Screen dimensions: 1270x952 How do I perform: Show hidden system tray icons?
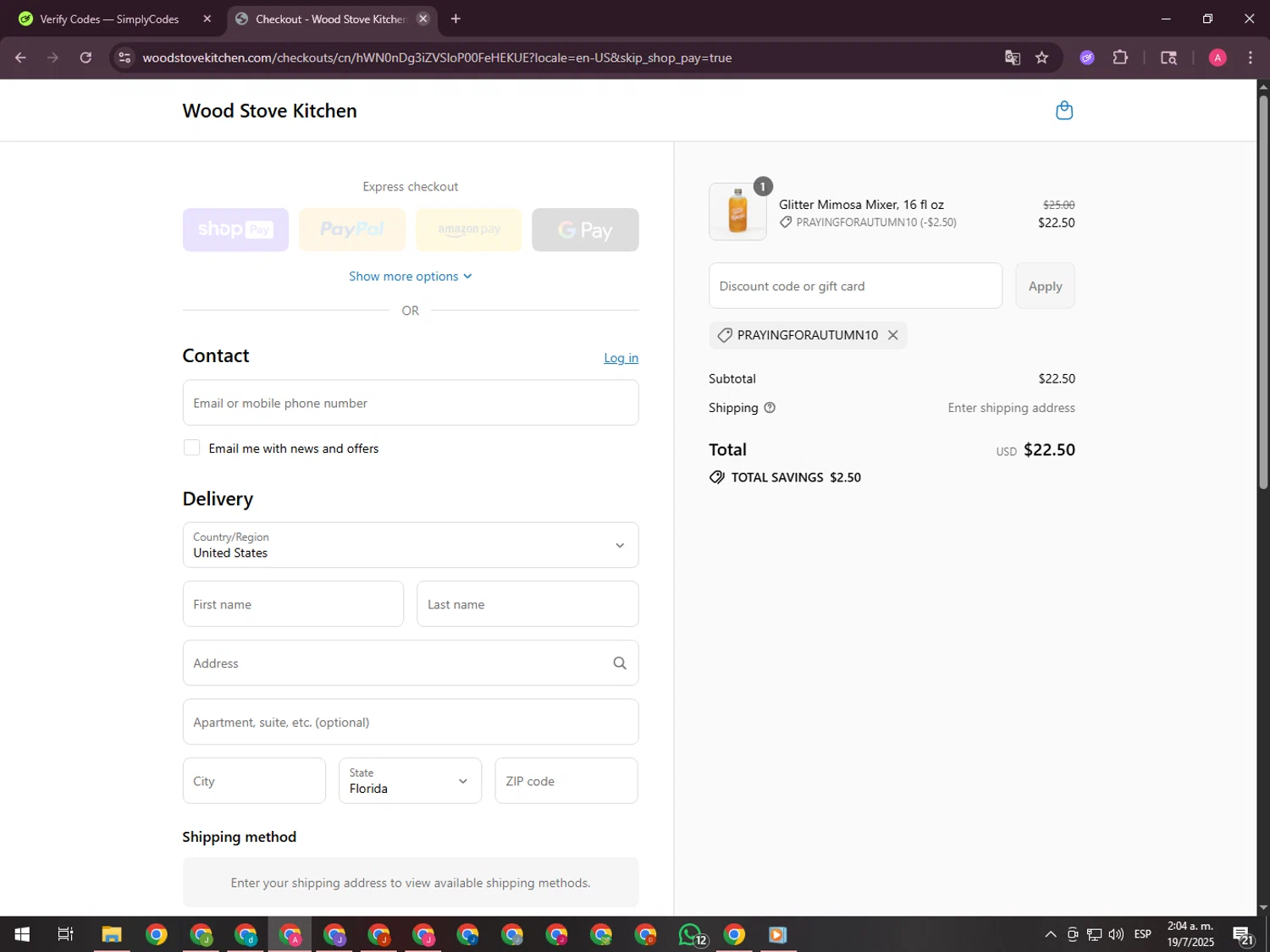tap(1050, 934)
